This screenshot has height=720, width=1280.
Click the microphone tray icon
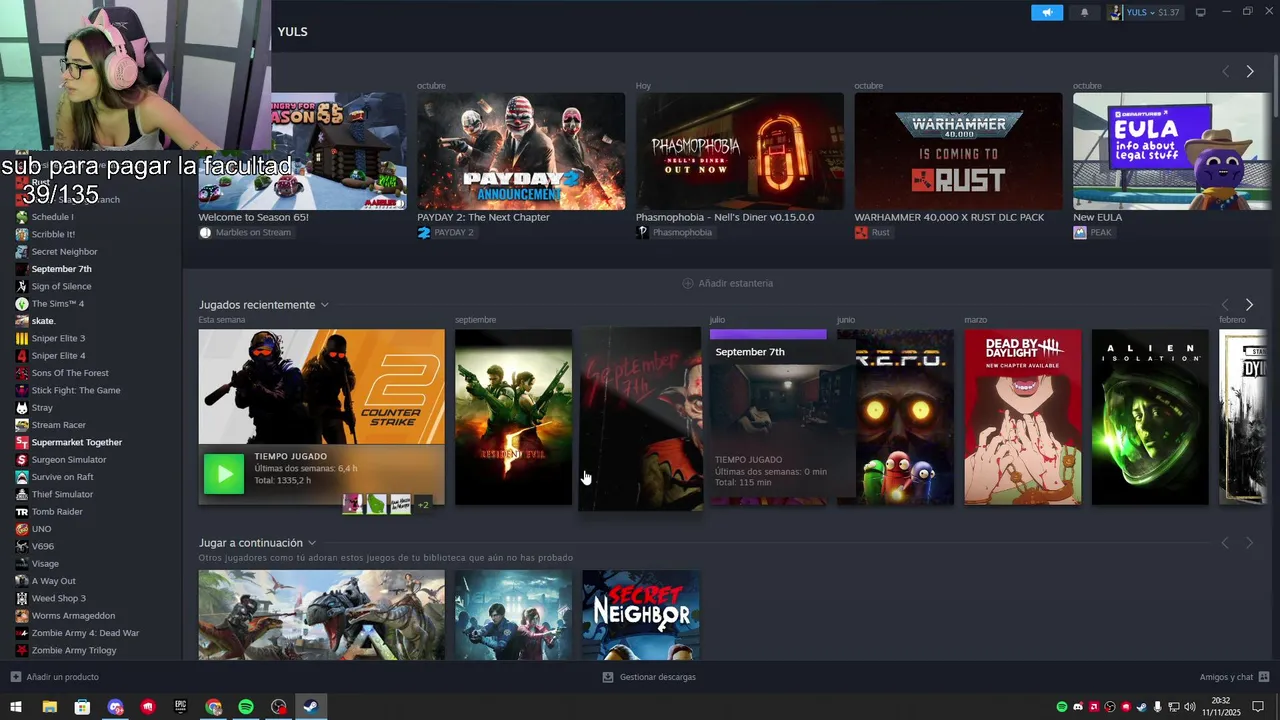coord(1158,707)
